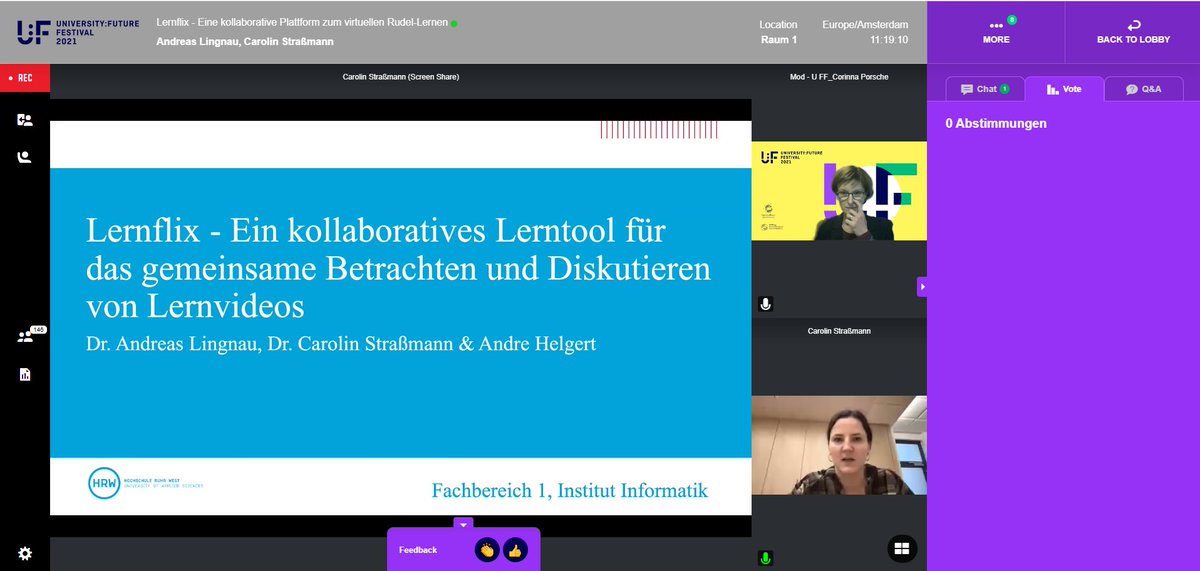Screen dimensions: 1200x571
Task: Click 'Carolin Straßmann (Screen Share)' label
Action: pos(400,77)
